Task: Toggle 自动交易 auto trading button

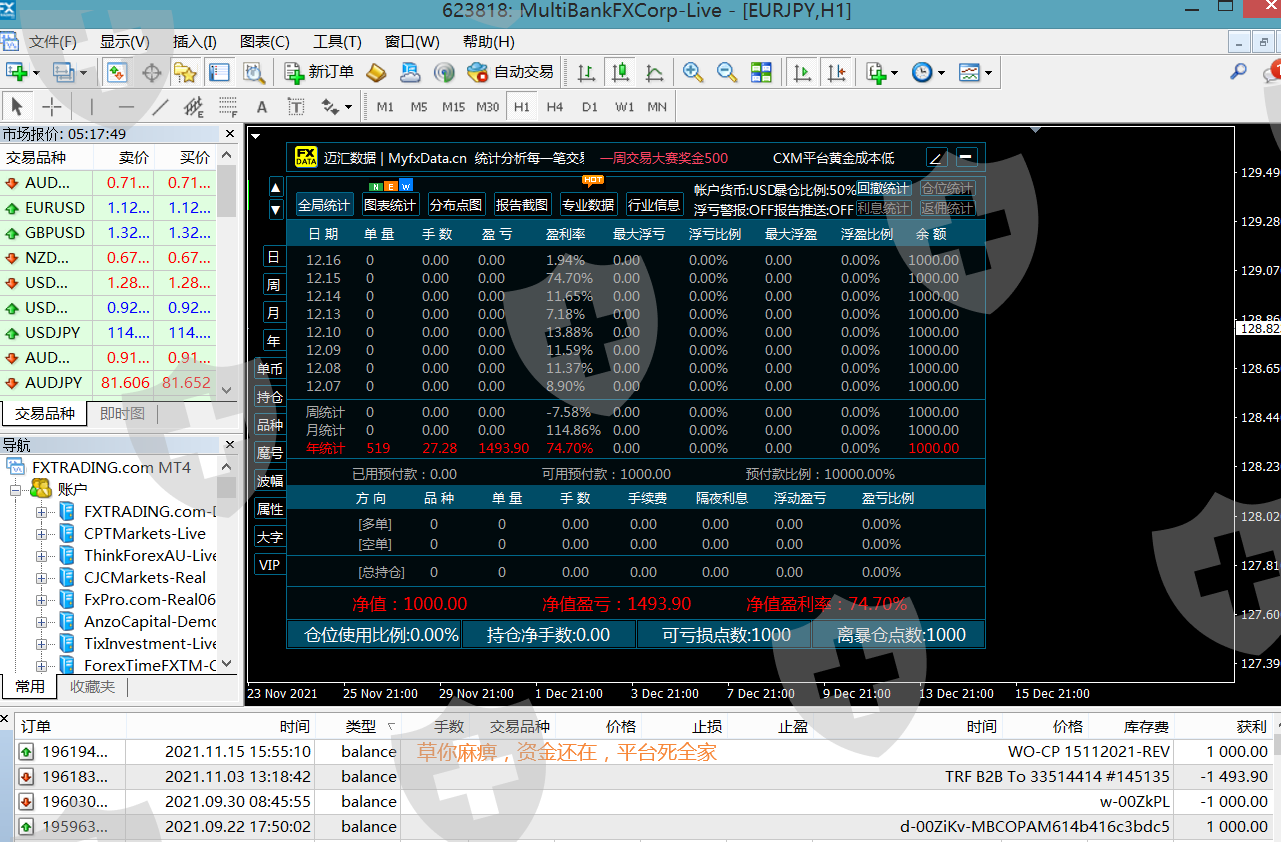Action: tap(511, 72)
